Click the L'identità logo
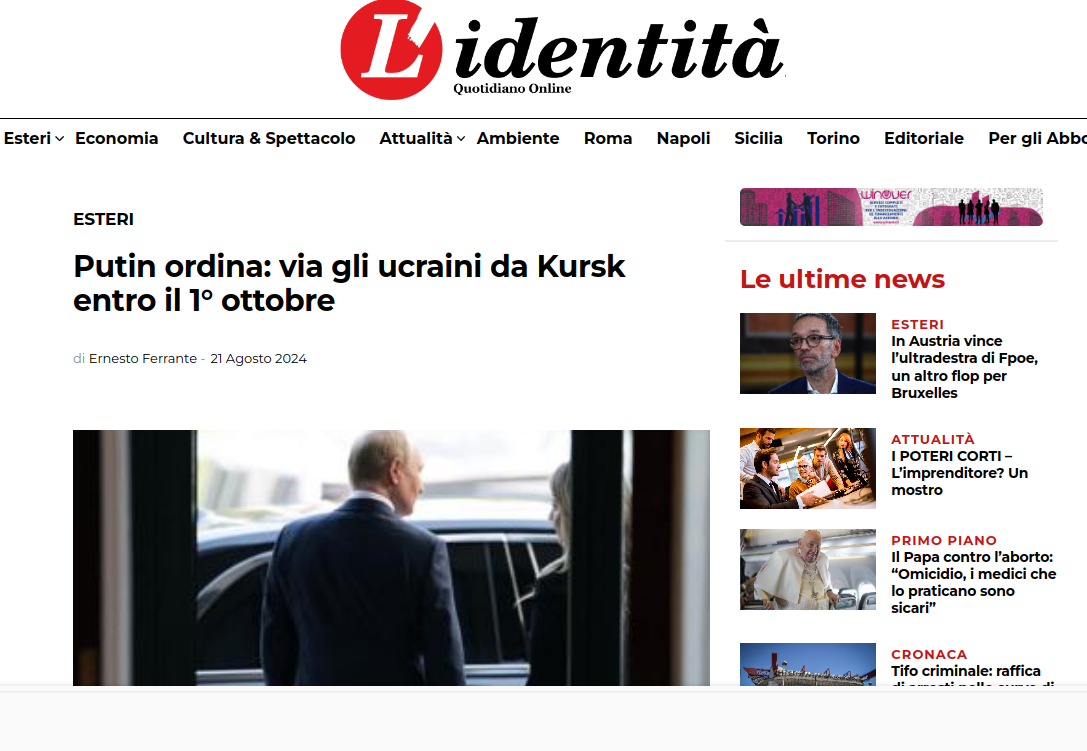 (x=562, y=50)
